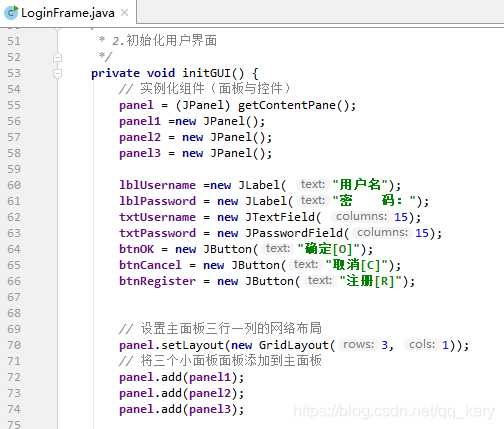
Task: Place cursor on 'initGUI' method name
Action: pos(207,73)
